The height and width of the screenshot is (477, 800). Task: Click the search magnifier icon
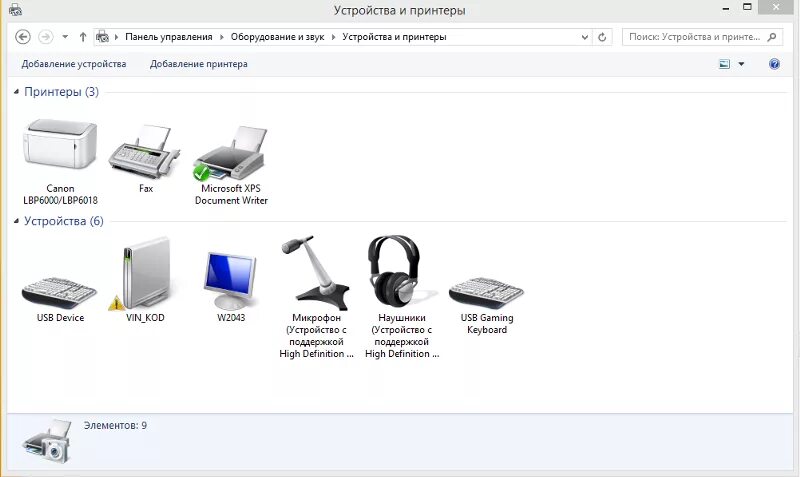point(772,37)
